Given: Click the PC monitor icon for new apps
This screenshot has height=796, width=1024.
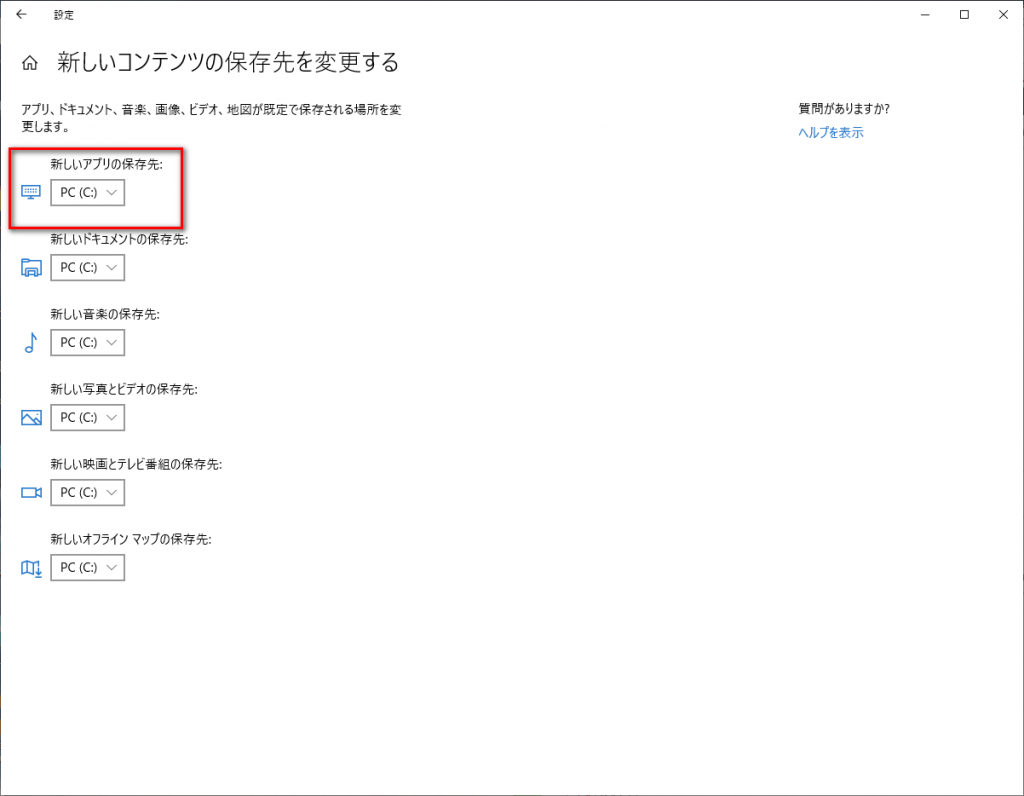Looking at the screenshot, I should click(31, 192).
